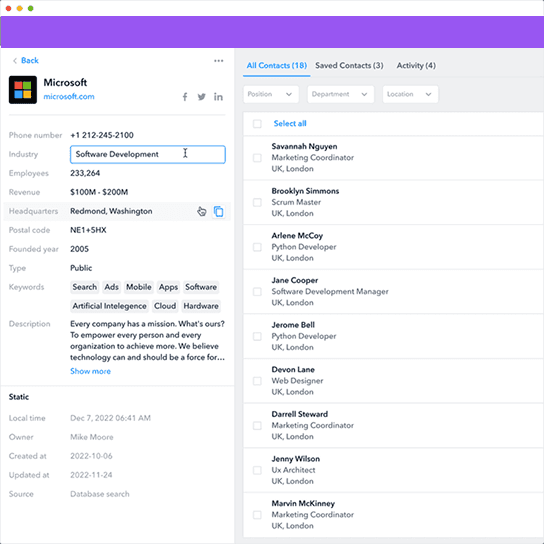Open Jenny Wilson contact name
The height and width of the screenshot is (544, 544).
(296, 459)
